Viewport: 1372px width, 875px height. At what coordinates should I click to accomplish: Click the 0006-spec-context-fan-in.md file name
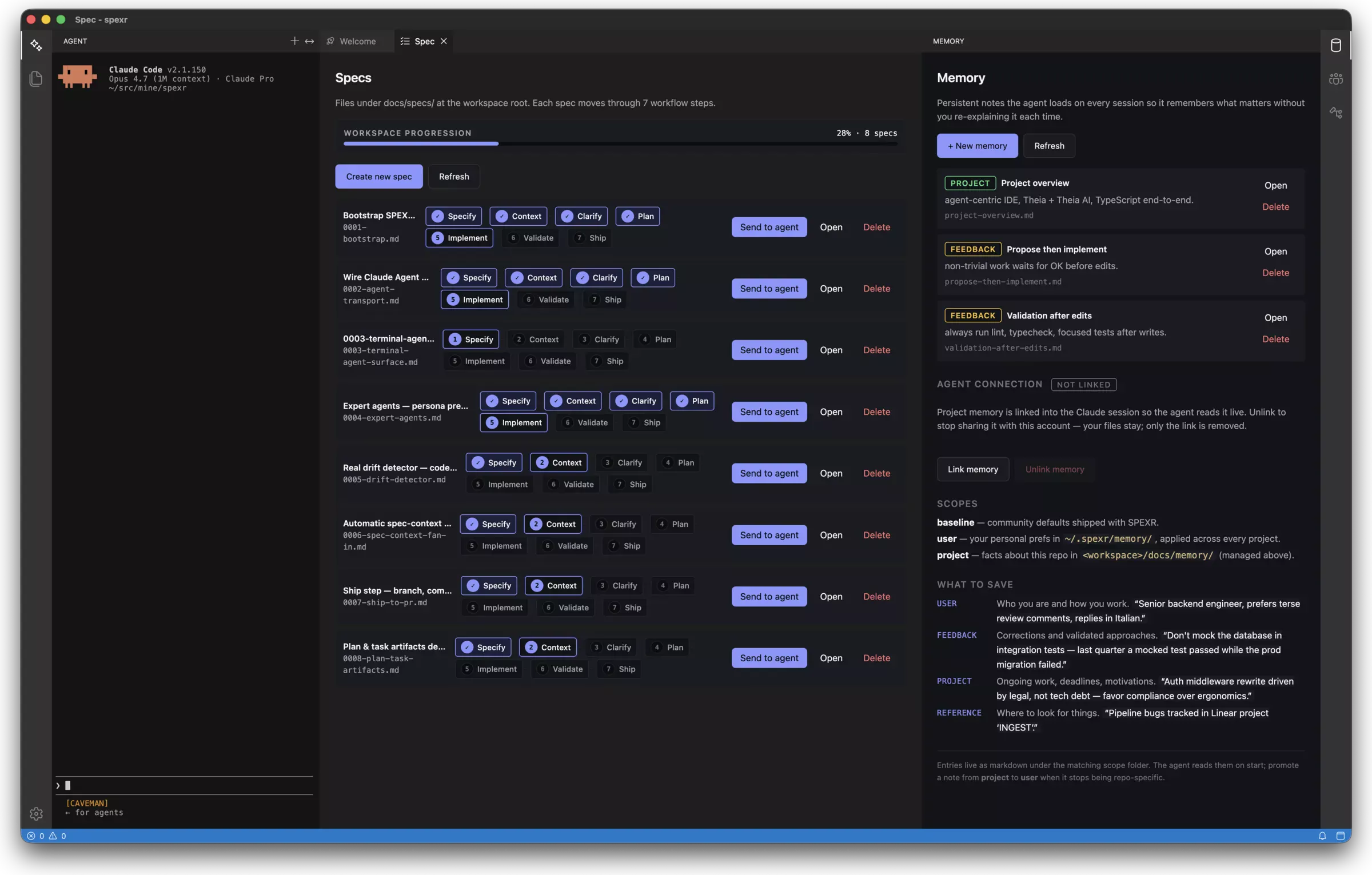click(x=394, y=541)
